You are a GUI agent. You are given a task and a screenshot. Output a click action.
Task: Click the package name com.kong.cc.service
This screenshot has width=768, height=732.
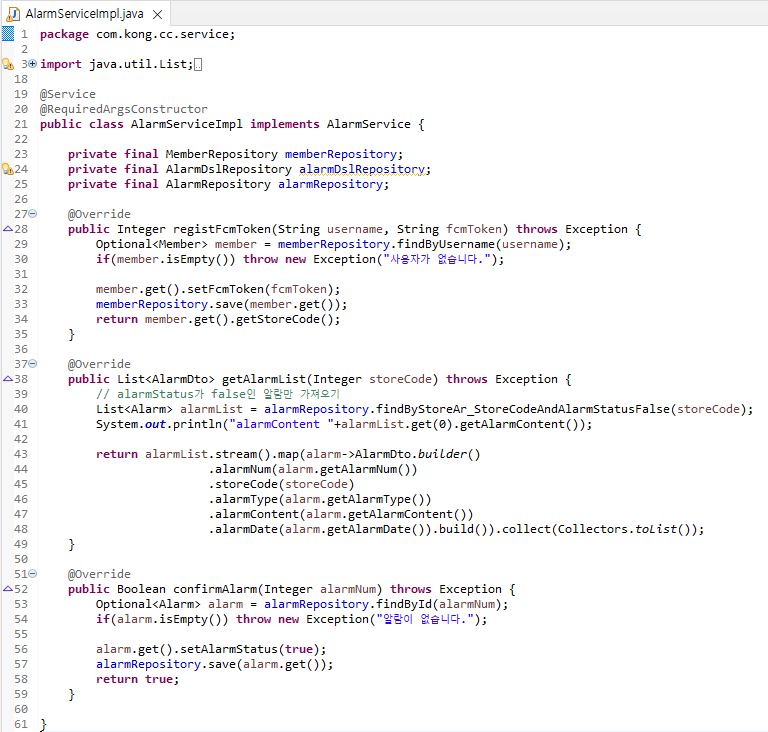coord(162,34)
